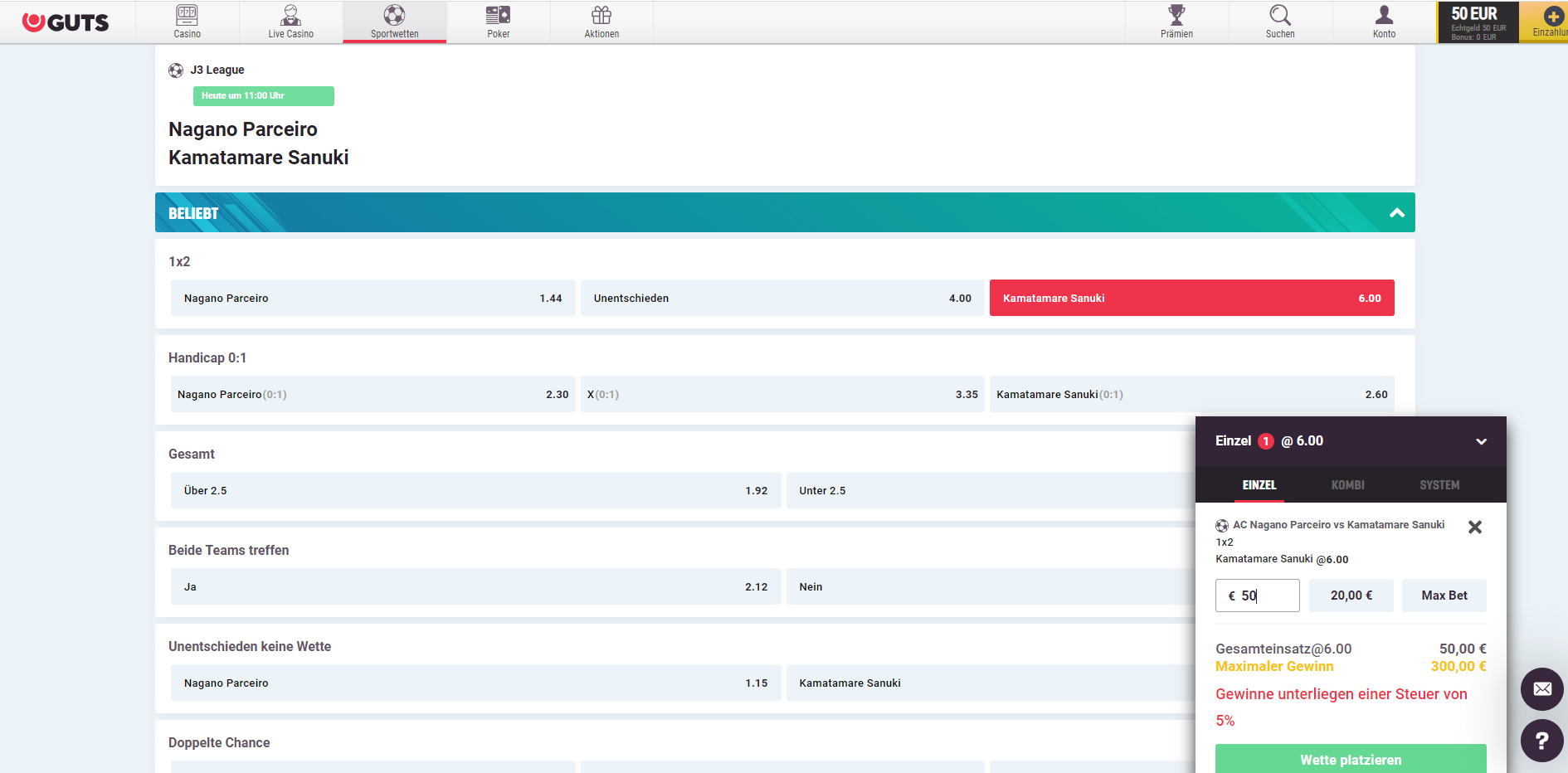Viewport: 1568px width, 773px height.
Task: Open the Konto user icon
Action: tap(1384, 15)
